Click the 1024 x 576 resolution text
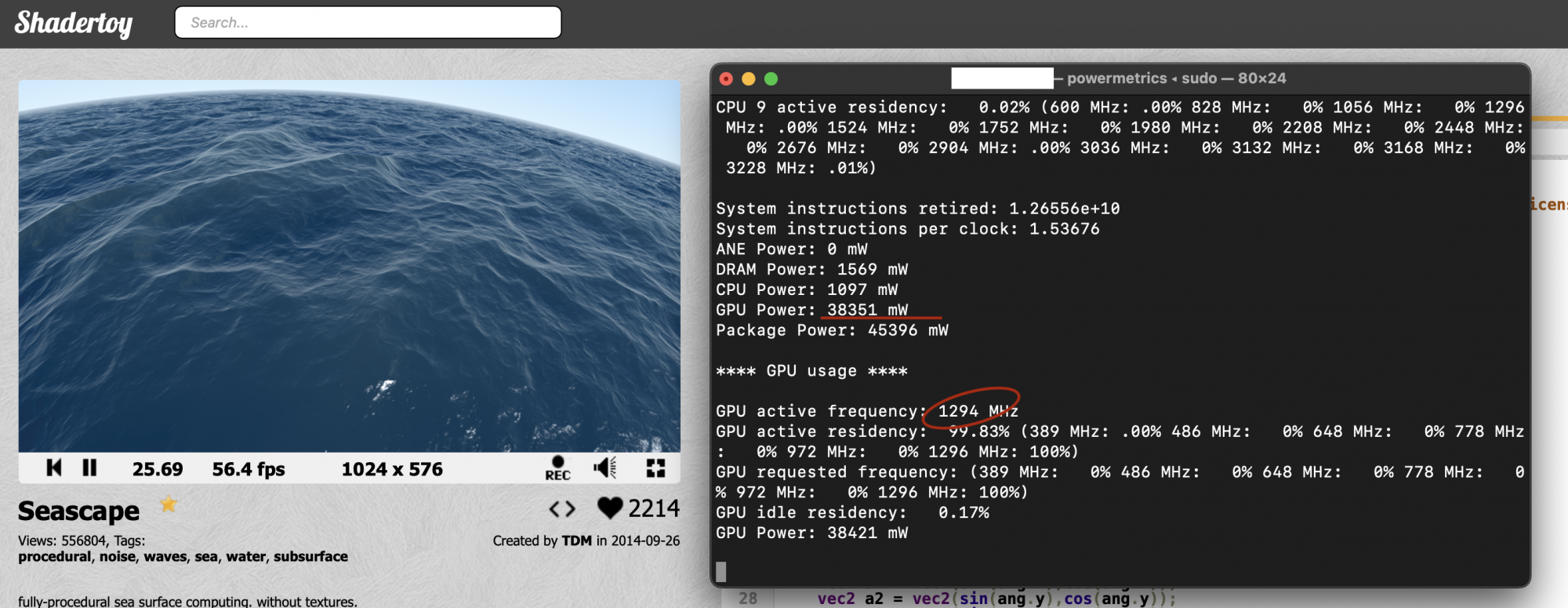 coord(392,469)
